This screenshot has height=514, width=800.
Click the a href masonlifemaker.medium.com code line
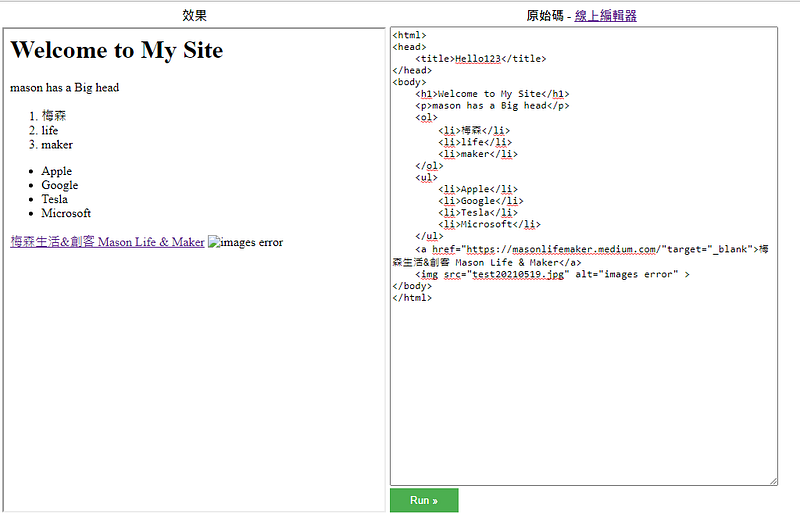(x=581, y=256)
